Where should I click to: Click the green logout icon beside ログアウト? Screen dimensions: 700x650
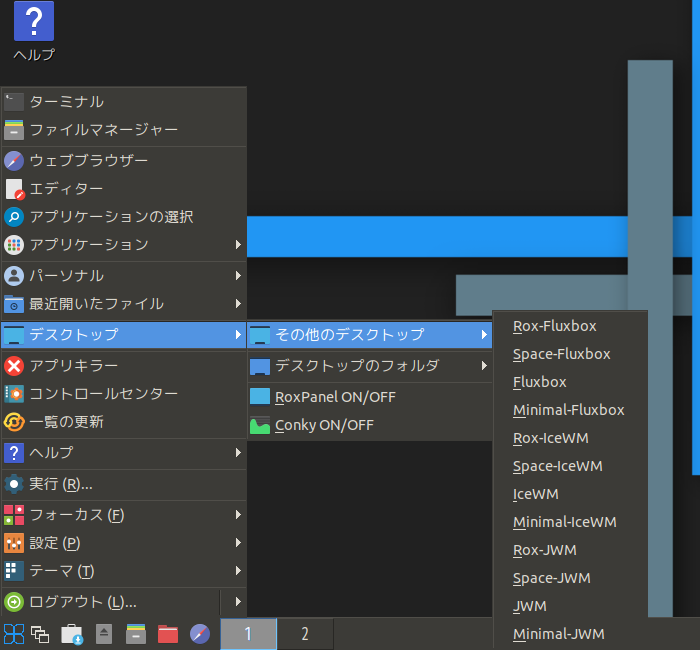[14, 602]
